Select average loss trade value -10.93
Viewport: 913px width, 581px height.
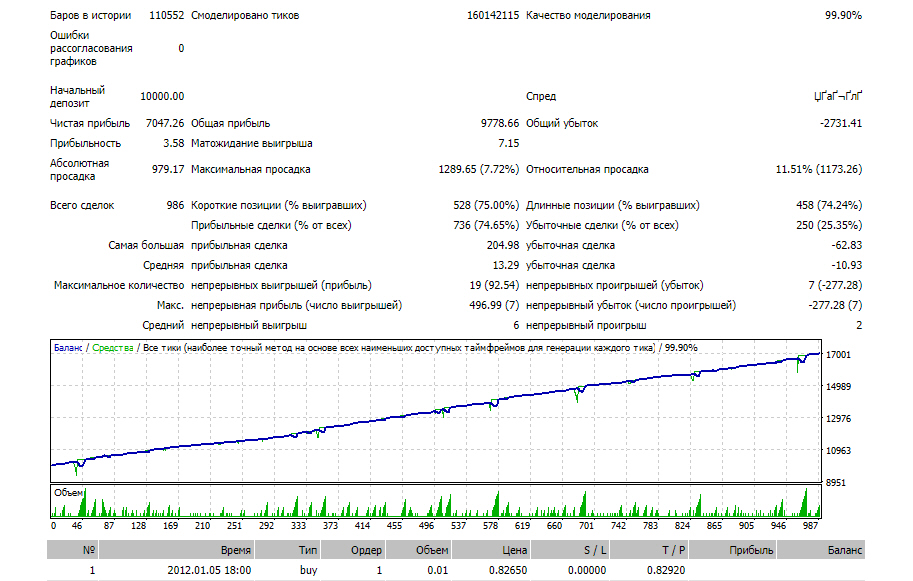[x=847, y=265]
